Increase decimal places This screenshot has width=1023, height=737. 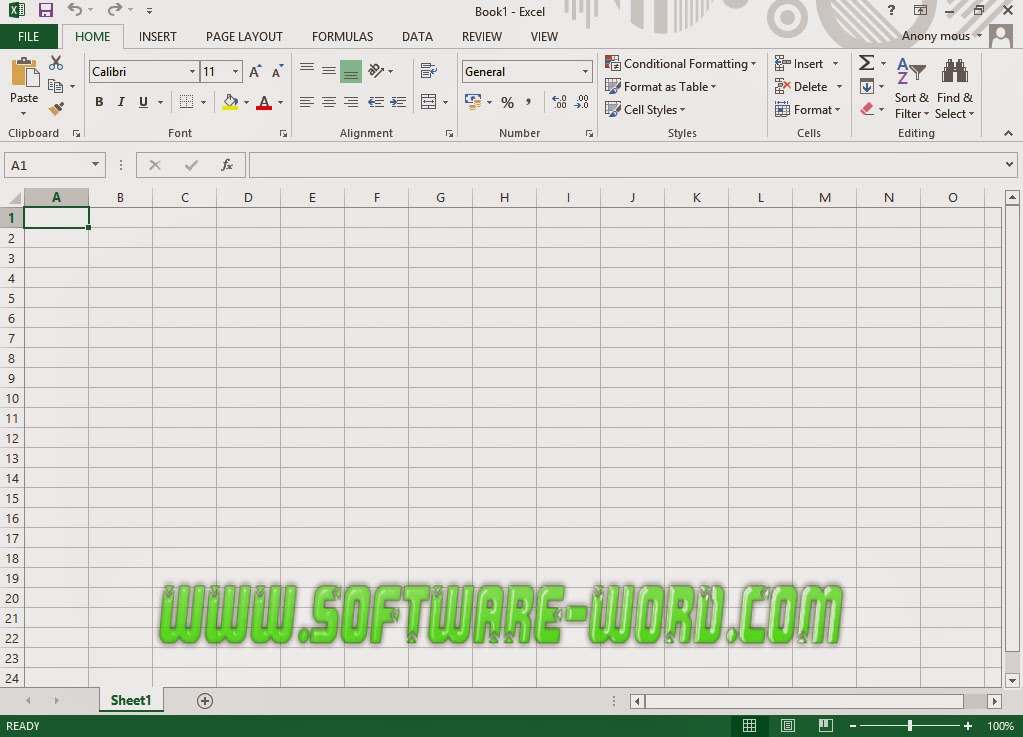[x=559, y=102]
